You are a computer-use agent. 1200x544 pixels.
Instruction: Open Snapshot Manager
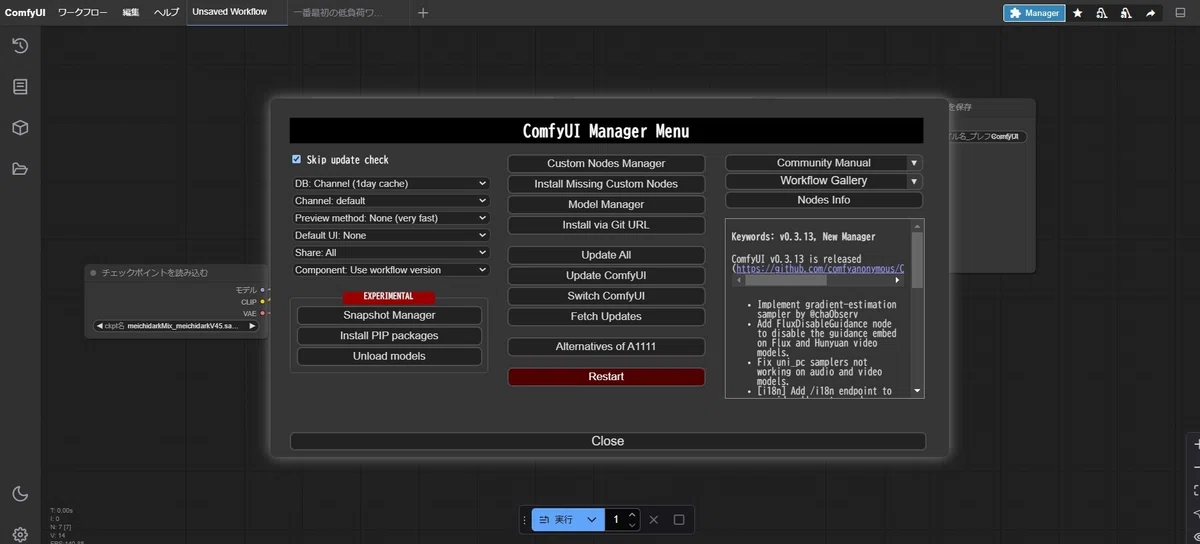389,315
